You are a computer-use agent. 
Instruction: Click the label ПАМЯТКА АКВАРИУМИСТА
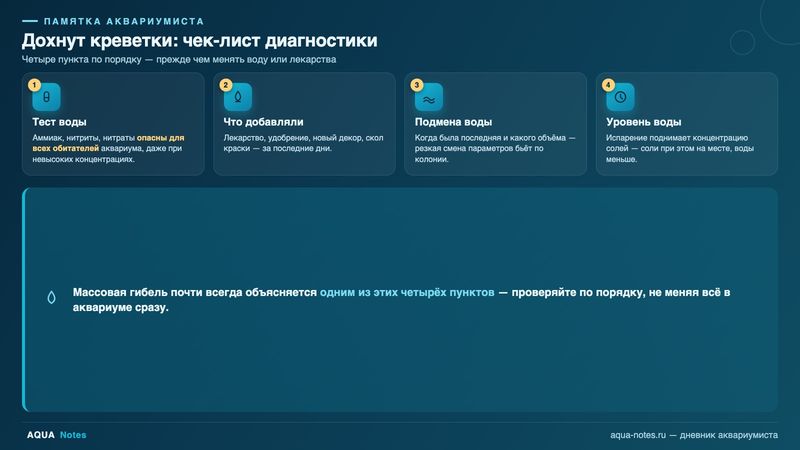(124, 21)
